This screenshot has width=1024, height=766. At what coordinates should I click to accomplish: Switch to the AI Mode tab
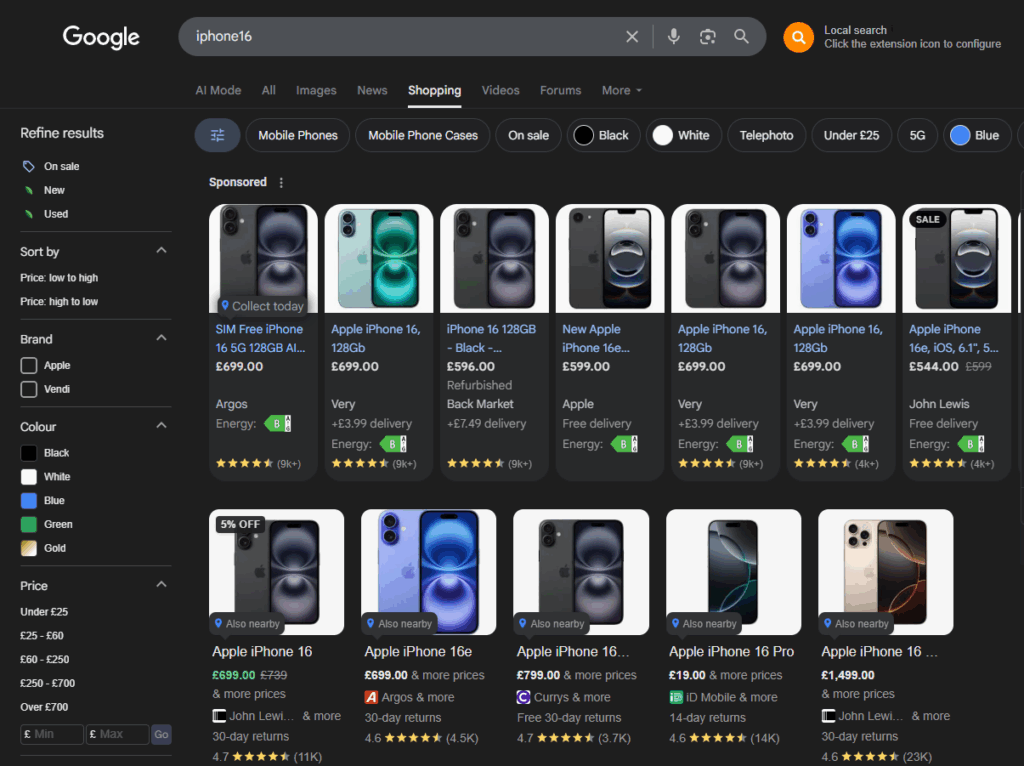[218, 91]
